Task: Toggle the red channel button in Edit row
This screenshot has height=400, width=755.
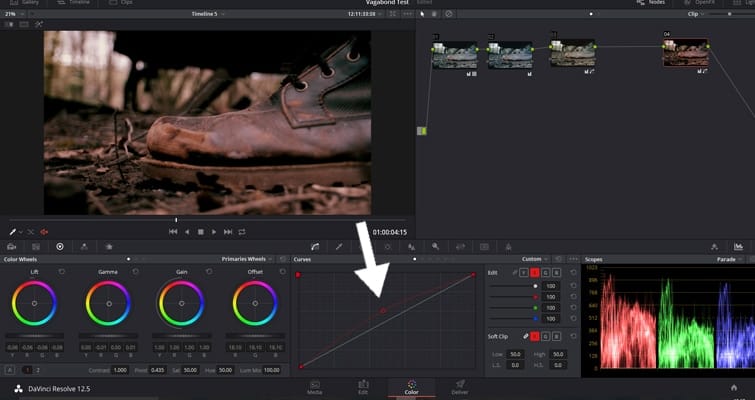Action: click(535, 272)
